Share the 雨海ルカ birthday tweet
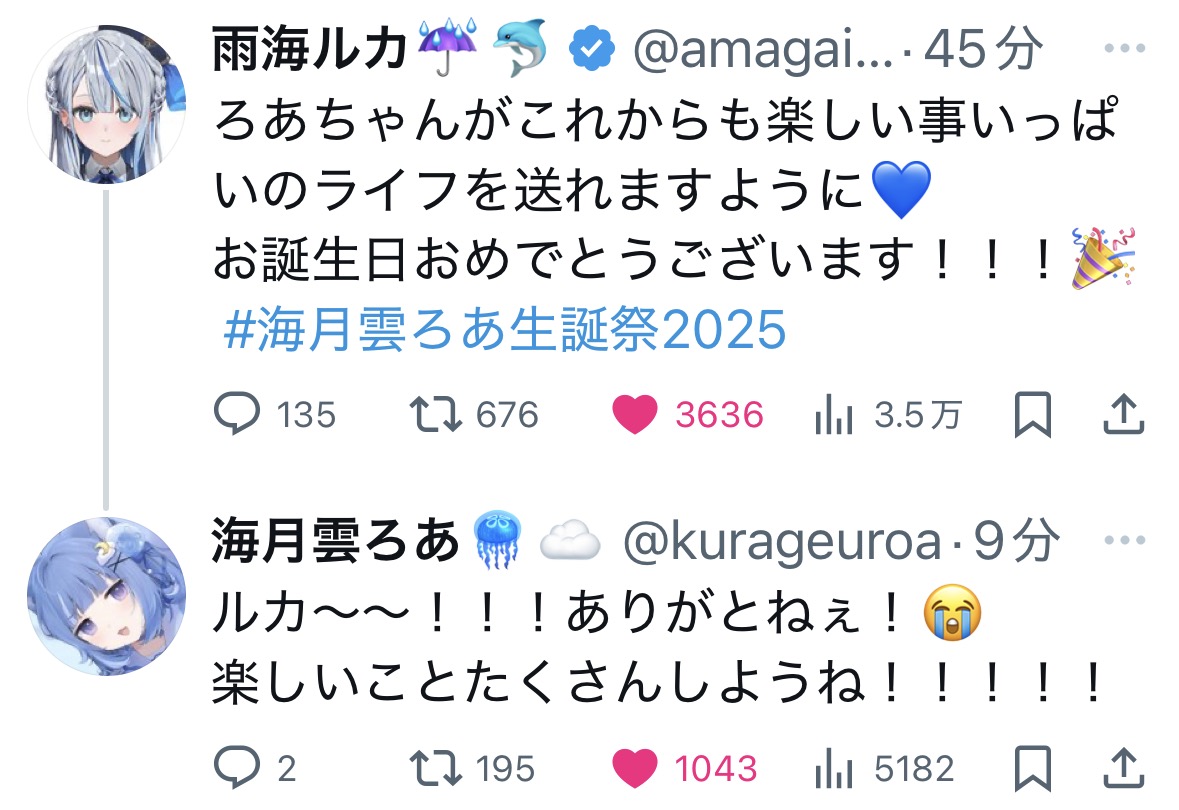Image resolution: width=1179 pixels, height=810 pixels. click(x=1123, y=414)
